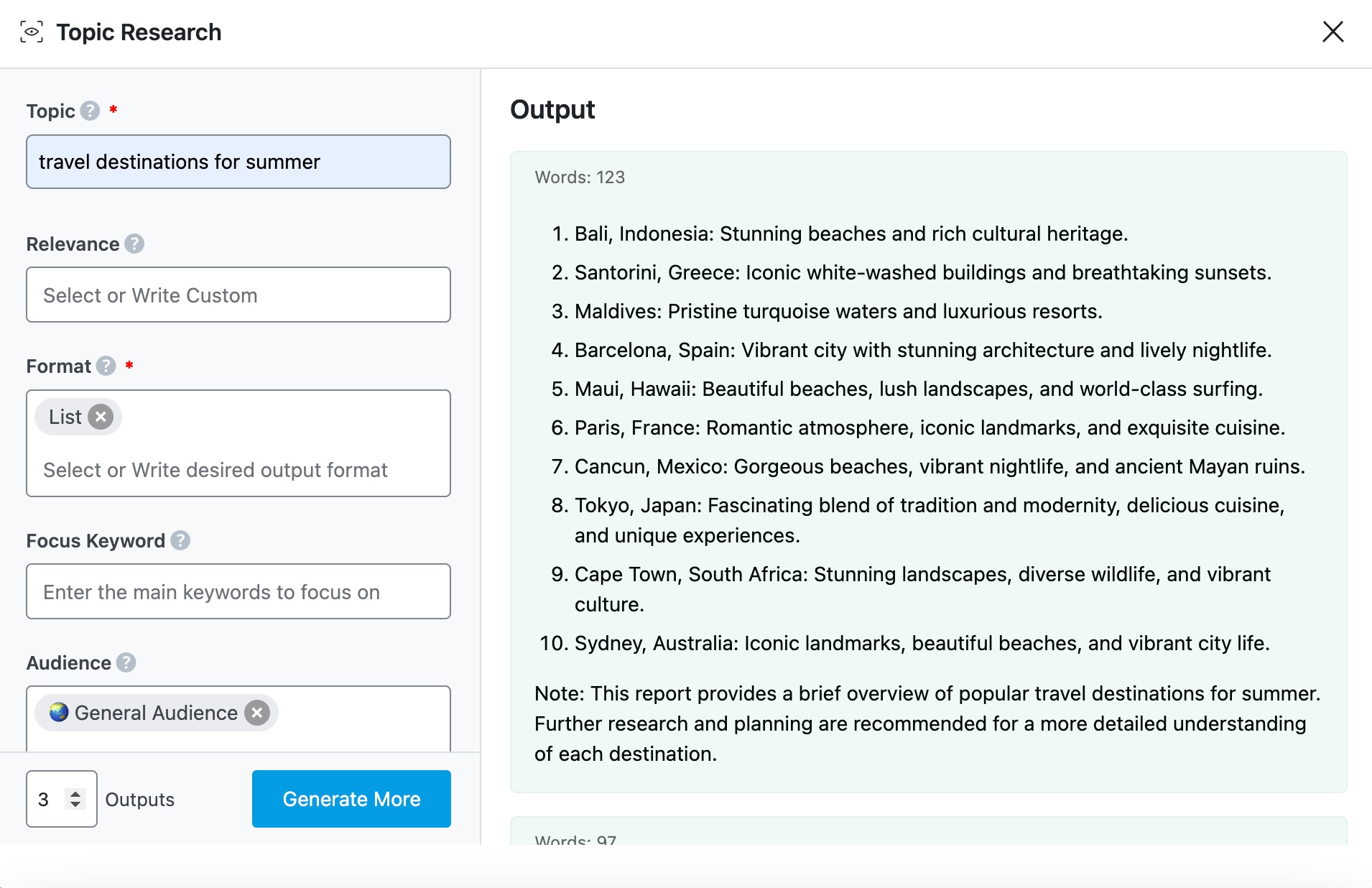This screenshot has width=1372, height=888.
Task: Click the globe icon in General Audience tag
Action: click(x=59, y=712)
